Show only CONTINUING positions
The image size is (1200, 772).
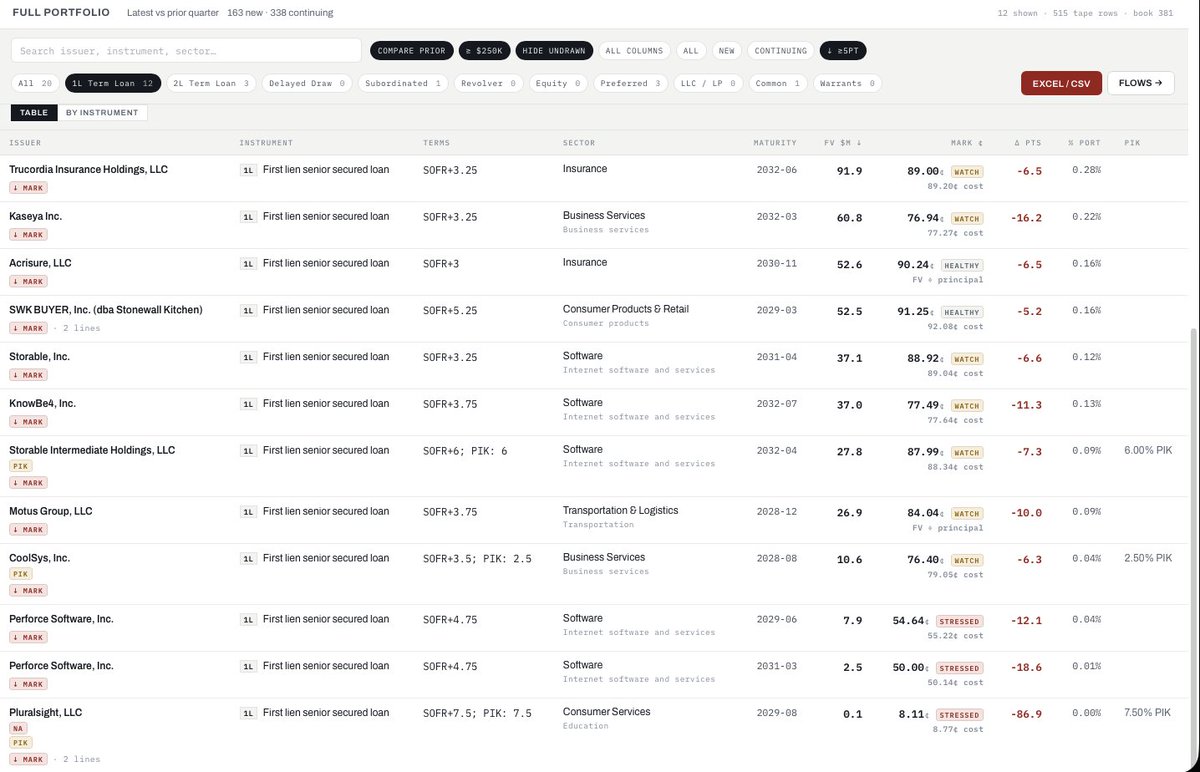coord(726,50)
